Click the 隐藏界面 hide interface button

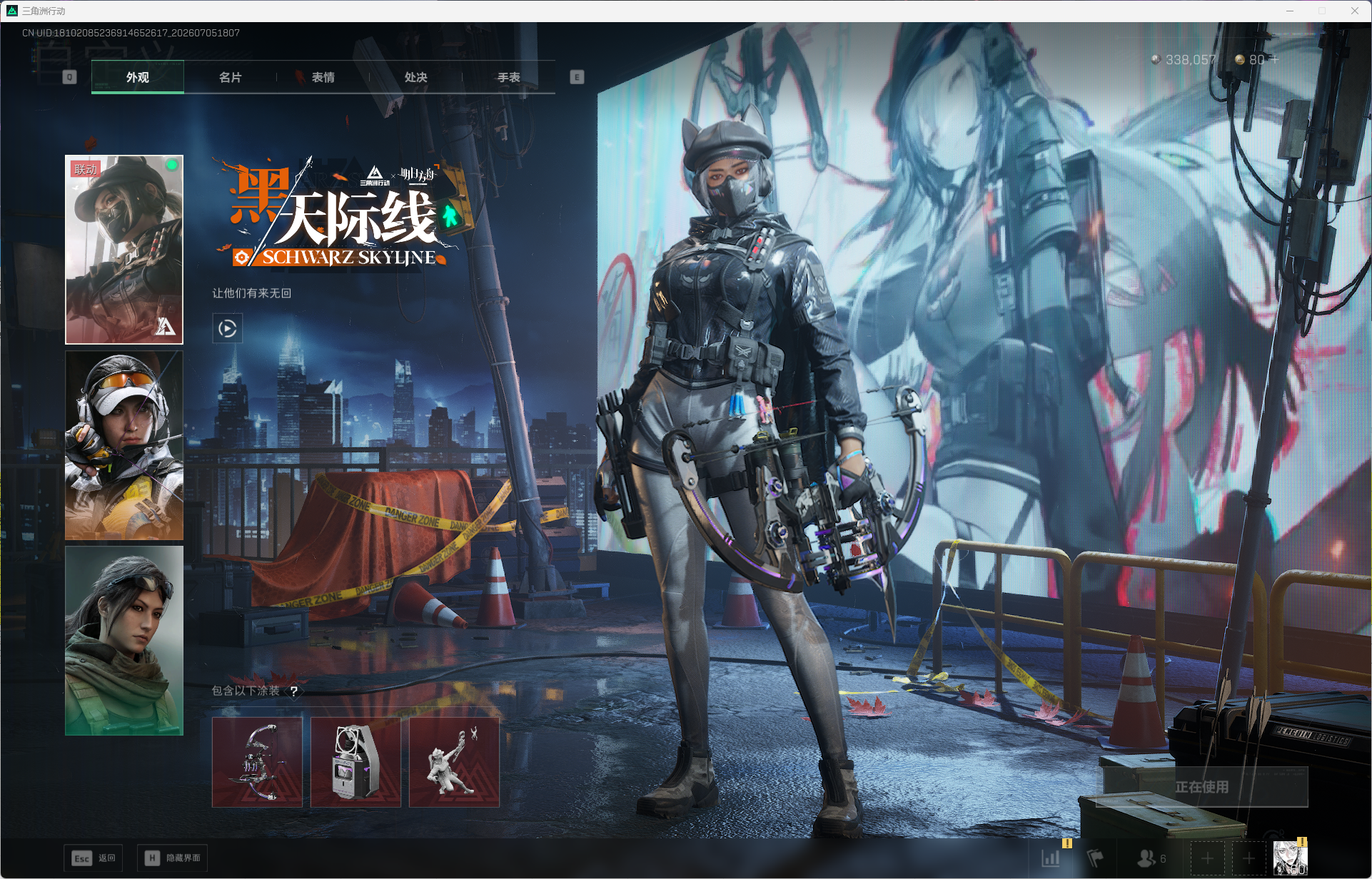click(172, 858)
